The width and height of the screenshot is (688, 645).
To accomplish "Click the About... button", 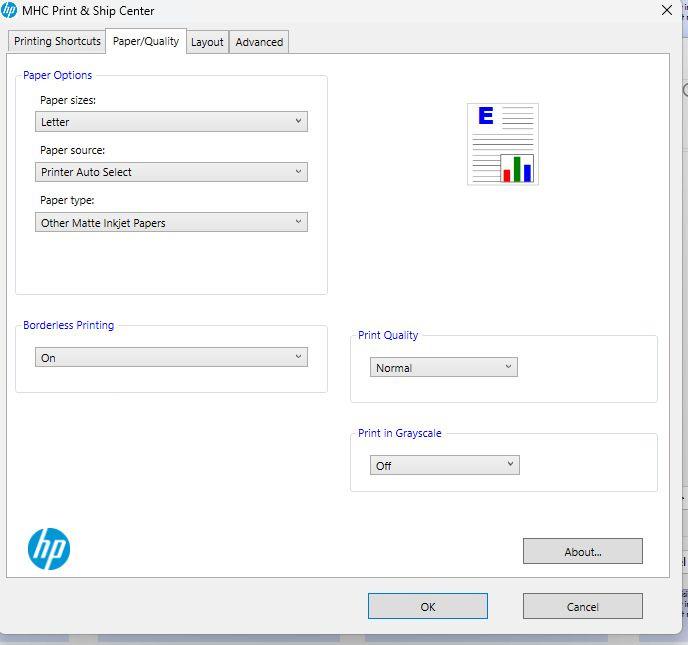I will (x=583, y=552).
